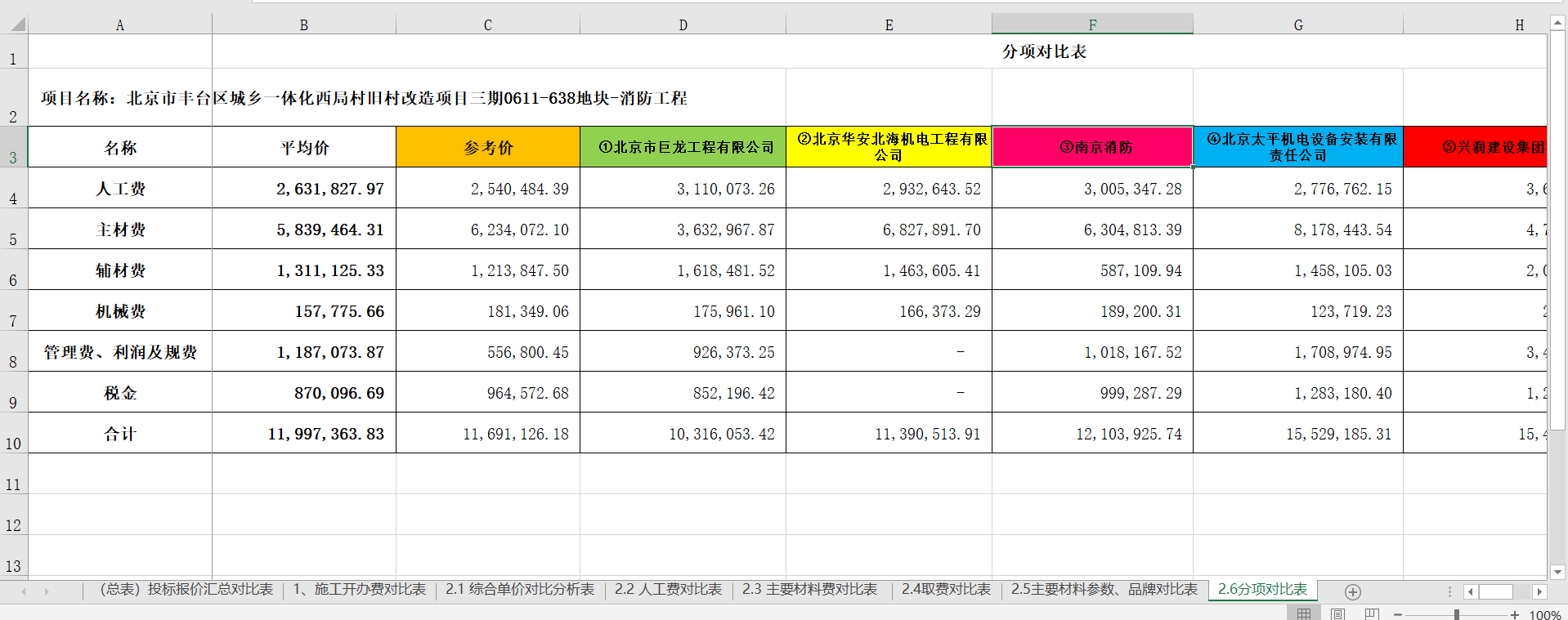Select the 2.6分项对比表 sheet tab
Screen dimensions: 1568x620
click(x=1262, y=589)
